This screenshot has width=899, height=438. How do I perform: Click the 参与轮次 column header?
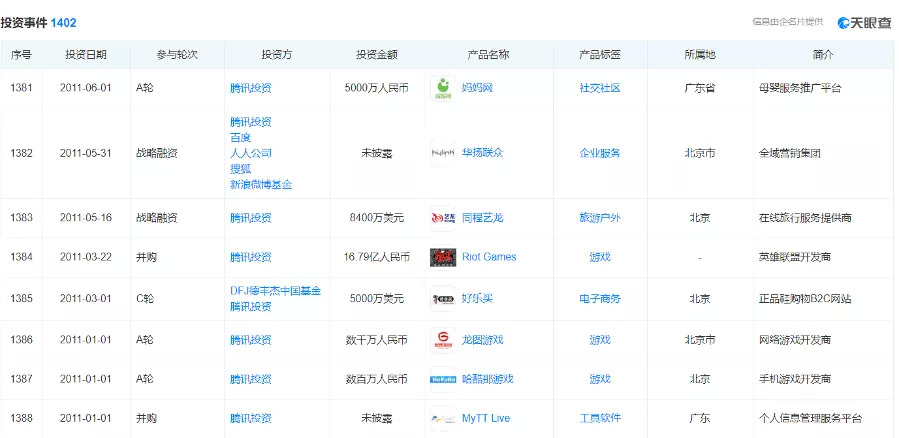click(x=177, y=55)
